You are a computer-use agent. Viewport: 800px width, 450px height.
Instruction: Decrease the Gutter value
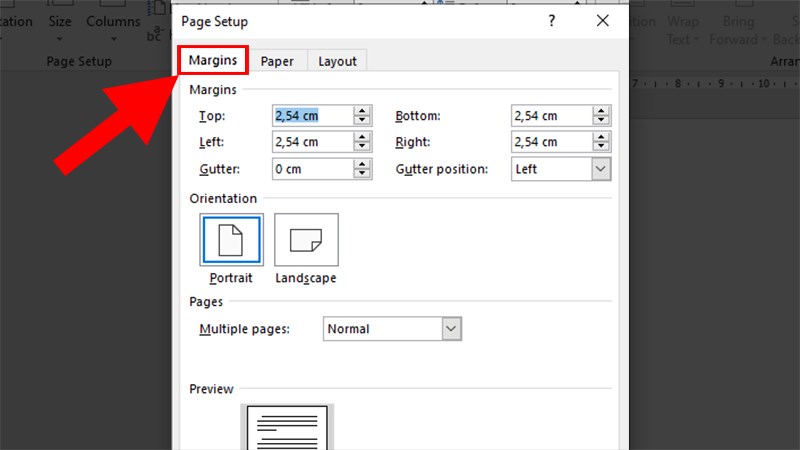click(x=362, y=174)
